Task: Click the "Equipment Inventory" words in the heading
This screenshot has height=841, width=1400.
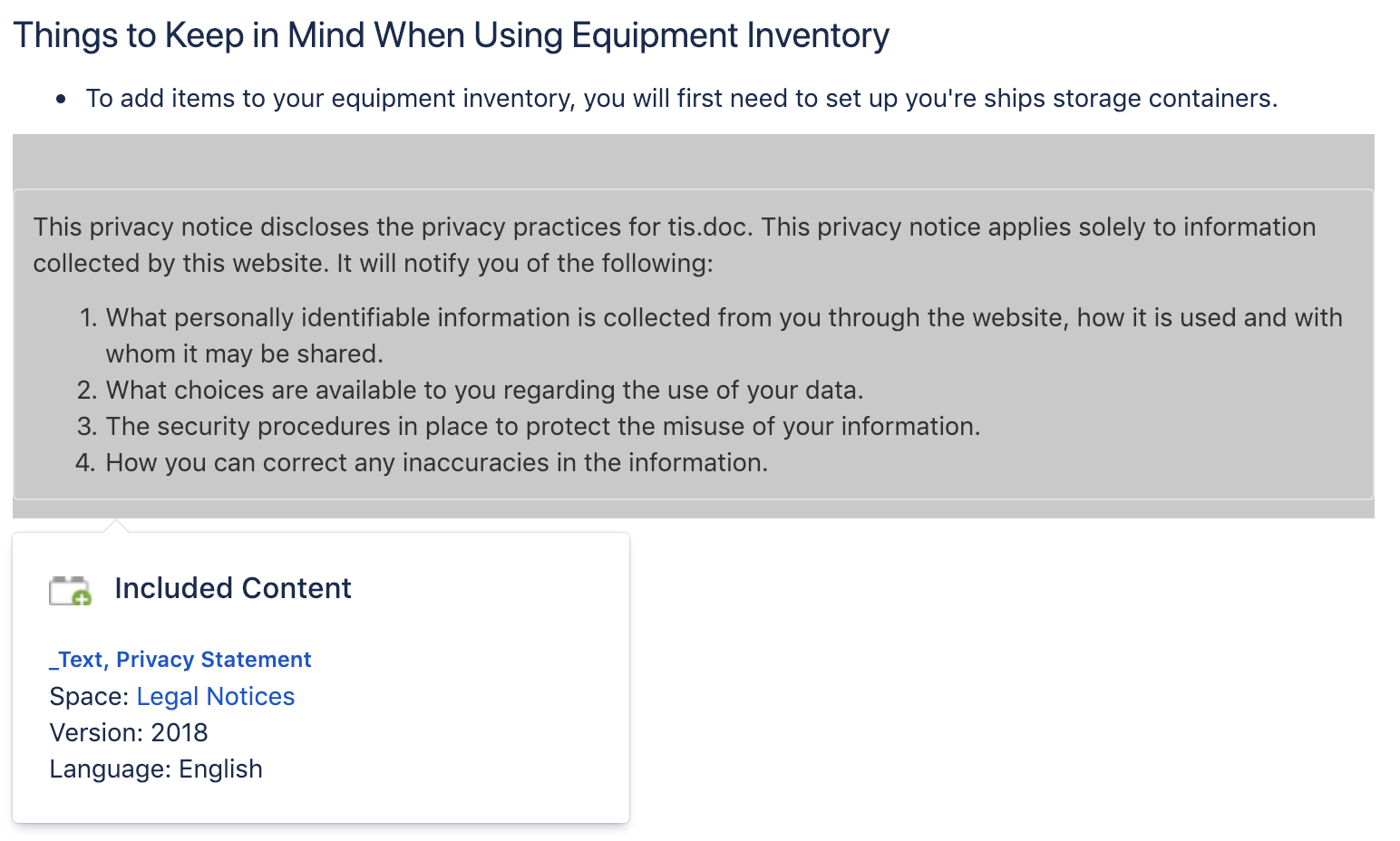Action: click(x=730, y=35)
